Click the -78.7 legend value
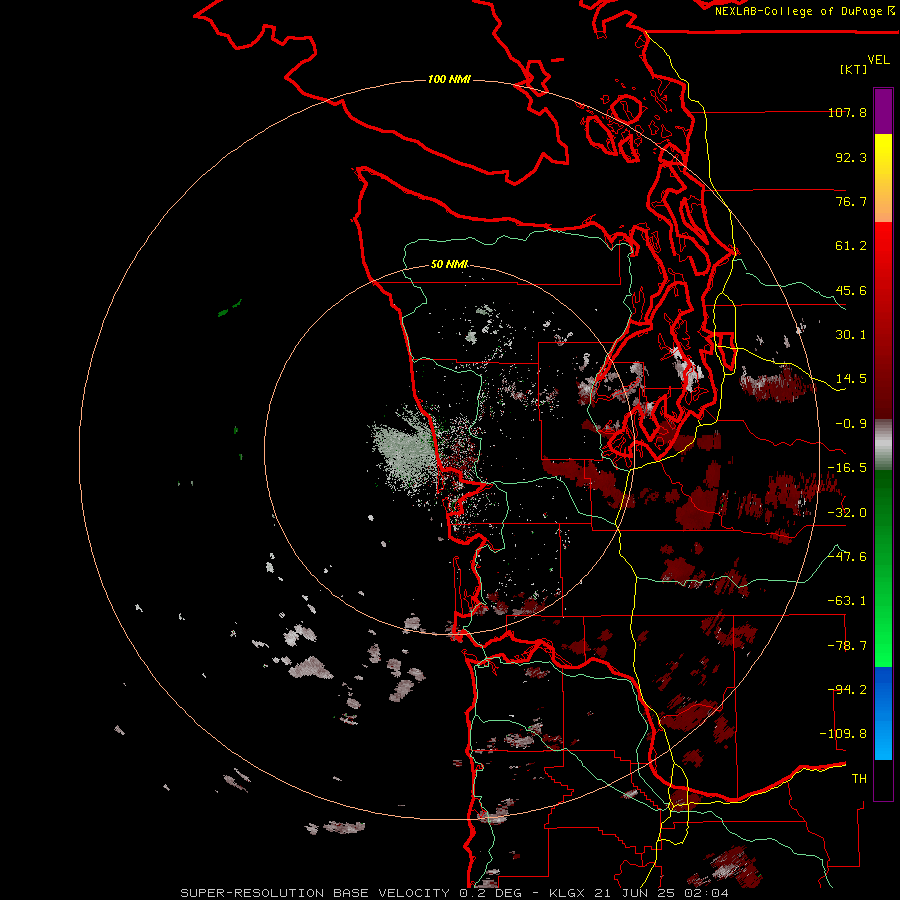 click(x=847, y=646)
